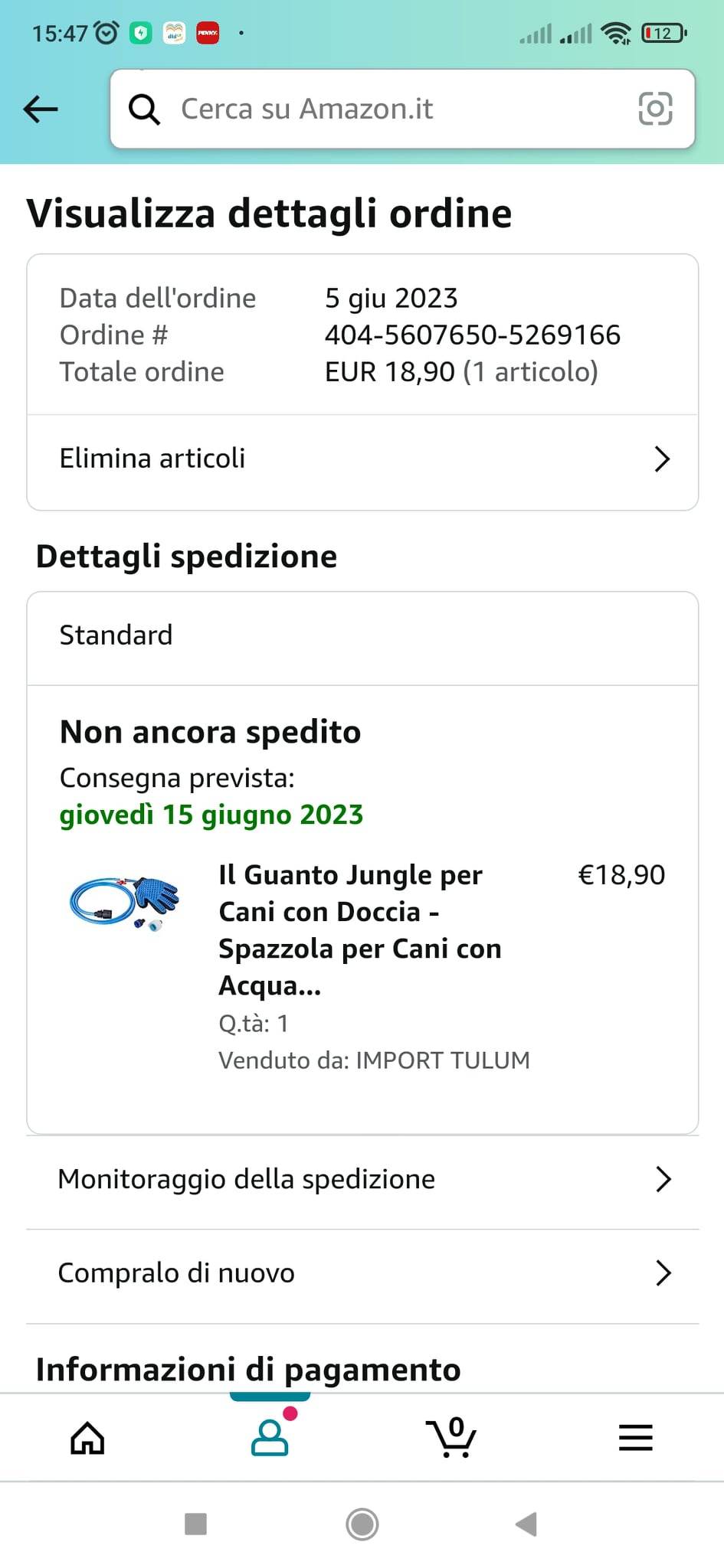Screen dimensions: 724x1568
Task: Click the dog glove product thumbnail
Action: tap(125, 902)
